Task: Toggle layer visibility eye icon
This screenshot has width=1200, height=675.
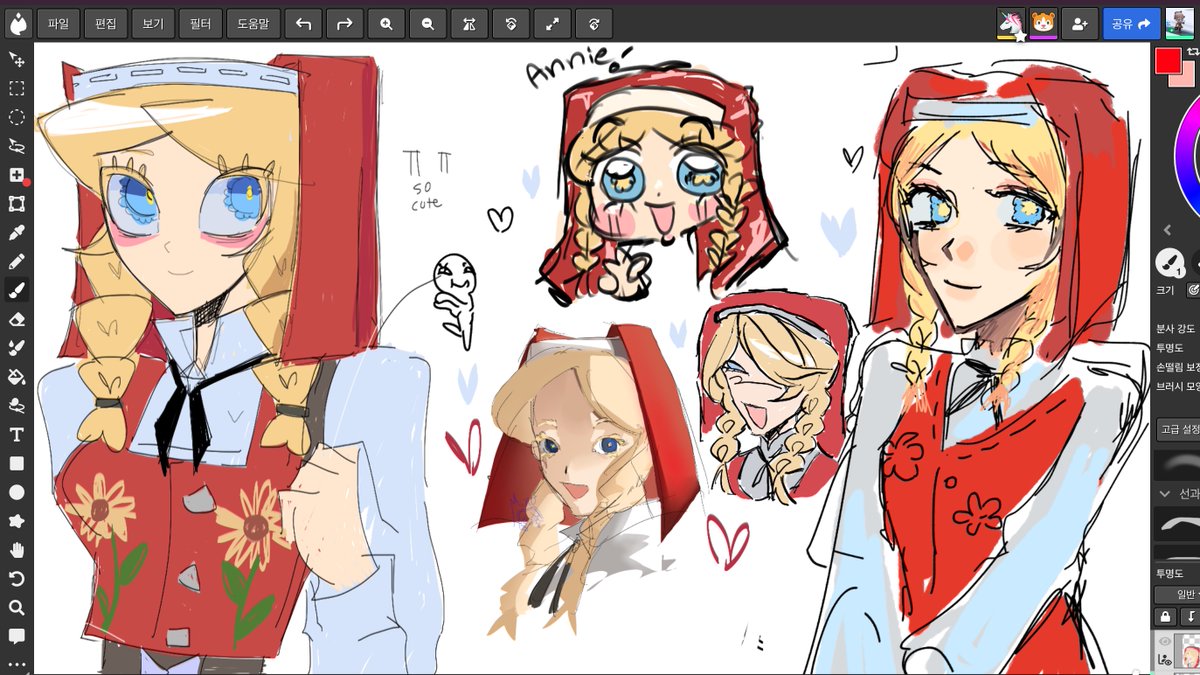Action: pos(1165,642)
